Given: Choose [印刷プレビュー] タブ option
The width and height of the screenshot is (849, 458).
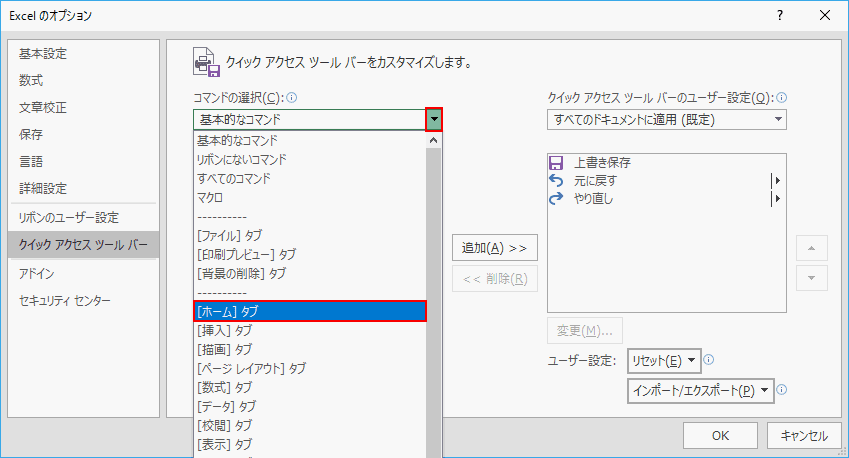Looking at the screenshot, I should (310, 254).
